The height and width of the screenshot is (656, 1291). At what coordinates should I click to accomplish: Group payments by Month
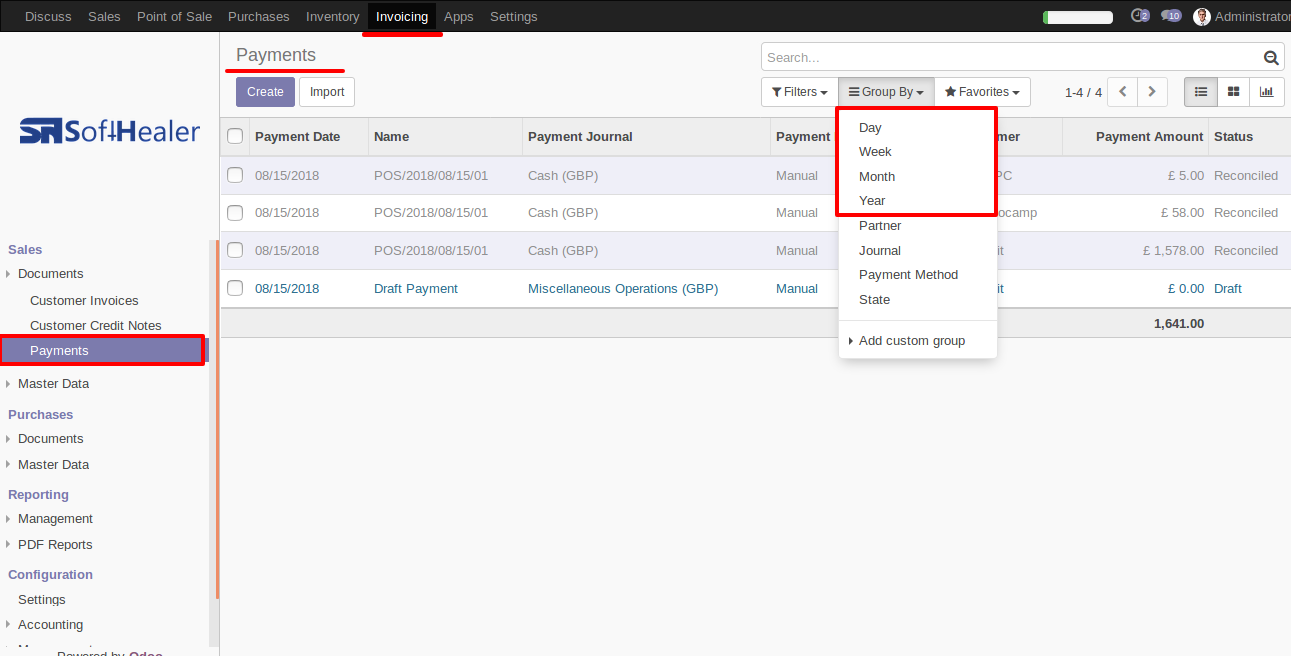877,177
